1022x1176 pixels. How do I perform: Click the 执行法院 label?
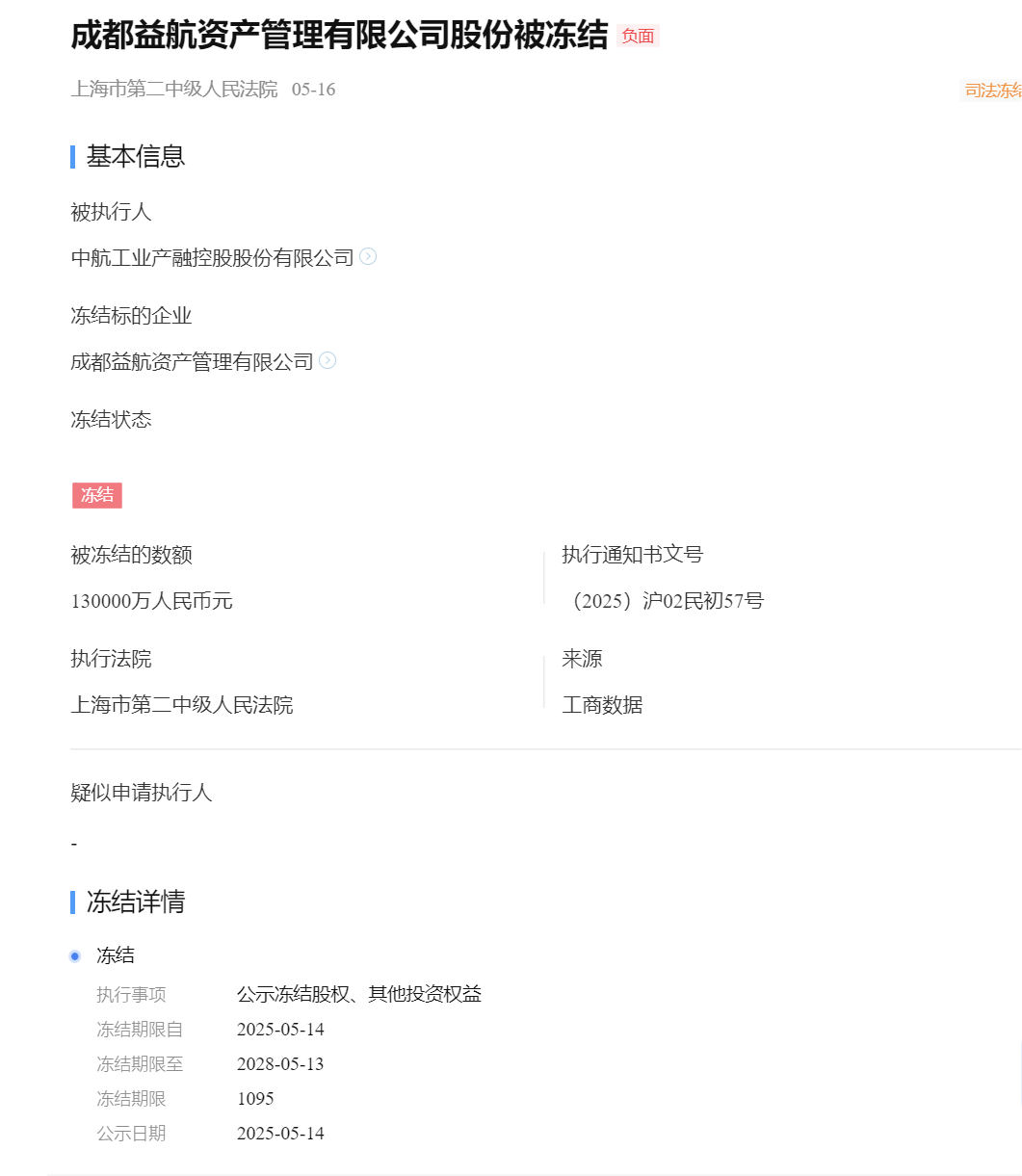tap(112, 659)
